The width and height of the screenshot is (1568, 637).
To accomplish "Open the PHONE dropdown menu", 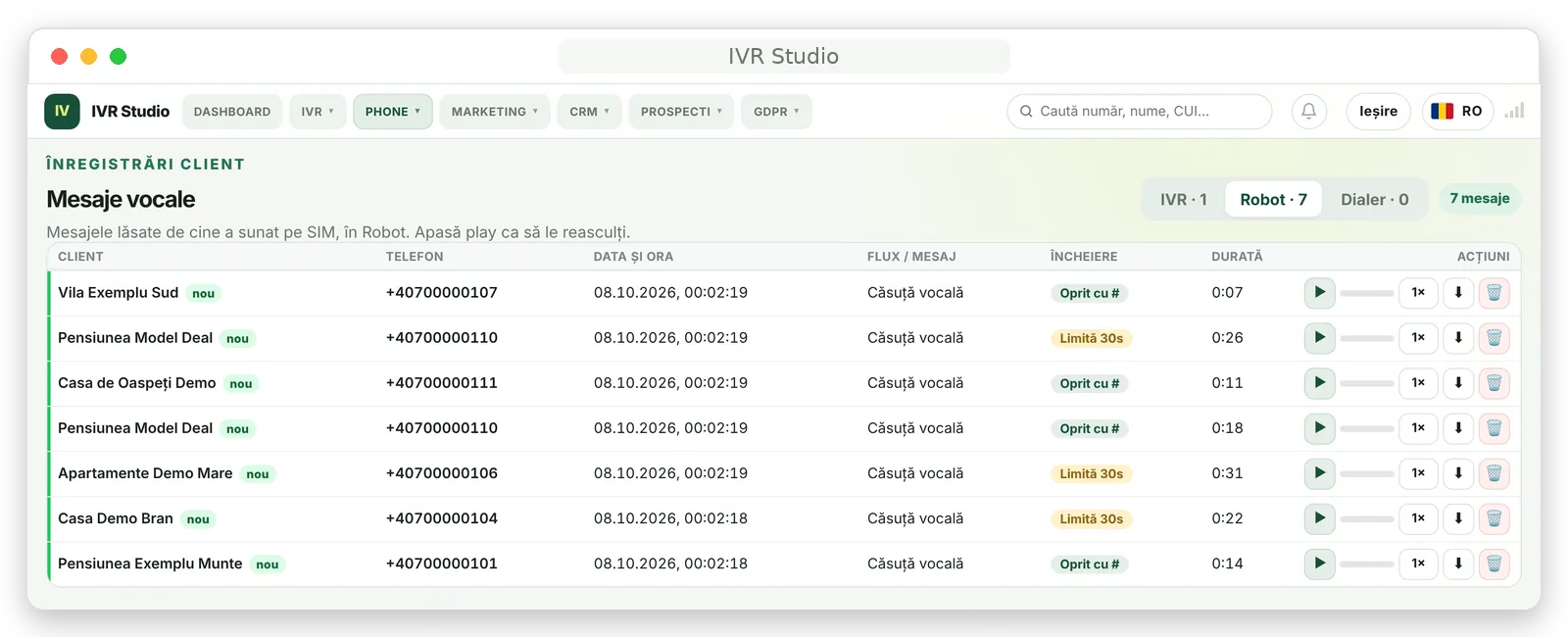I will [393, 112].
